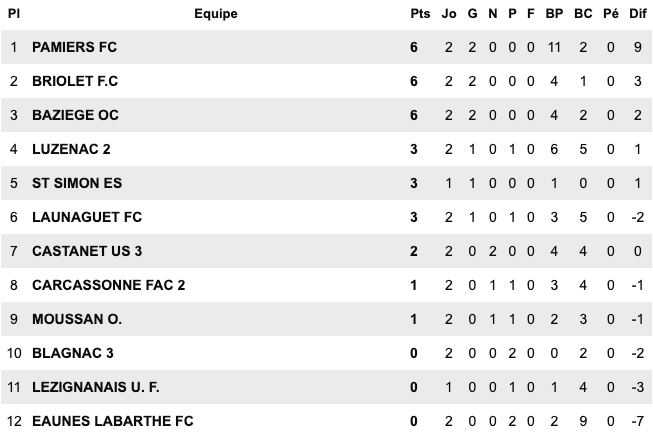The width and height of the screenshot is (653, 433).
Task: Open CARCASSONNE FAC 2 team entry
Action: click(109, 285)
